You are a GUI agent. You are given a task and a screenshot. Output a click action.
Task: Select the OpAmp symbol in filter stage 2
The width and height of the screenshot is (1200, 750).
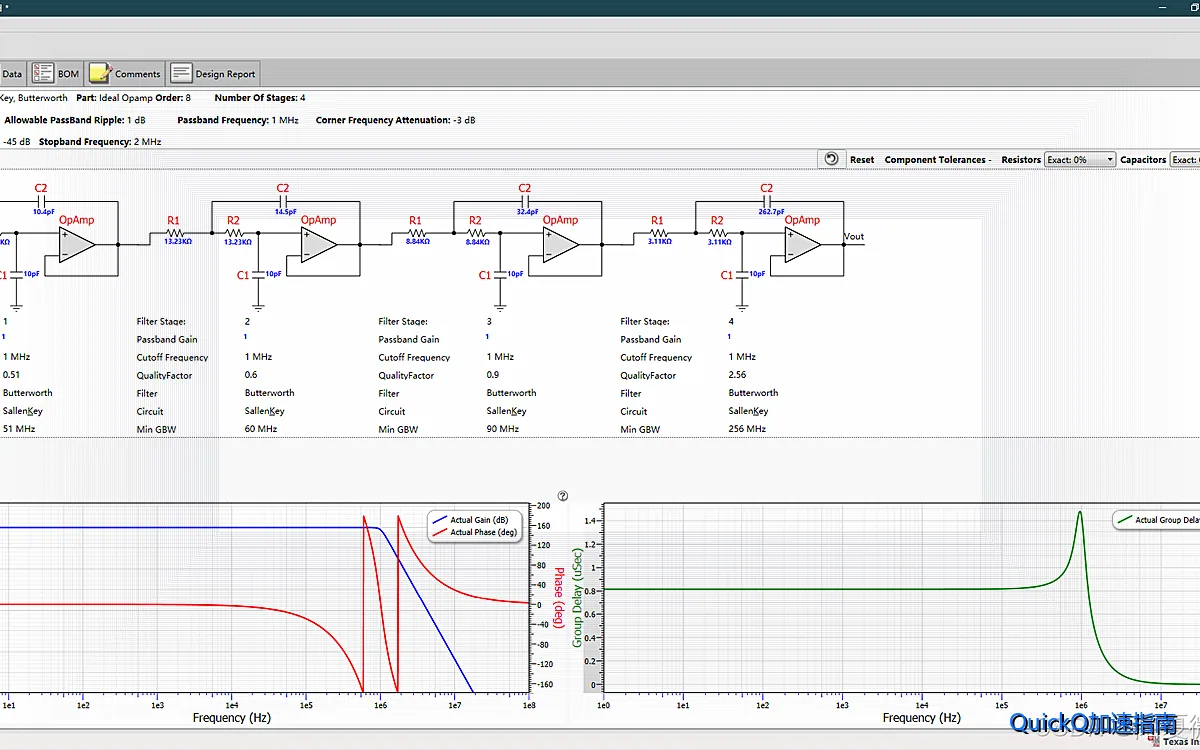(x=320, y=243)
